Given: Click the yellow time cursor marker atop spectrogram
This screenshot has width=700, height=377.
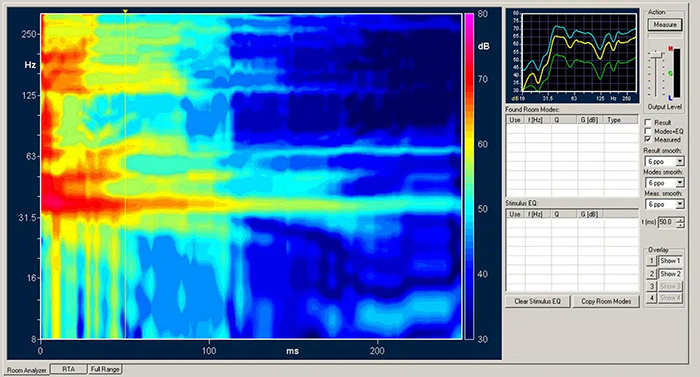Looking at the screenshot, I should tap(125, 11).
